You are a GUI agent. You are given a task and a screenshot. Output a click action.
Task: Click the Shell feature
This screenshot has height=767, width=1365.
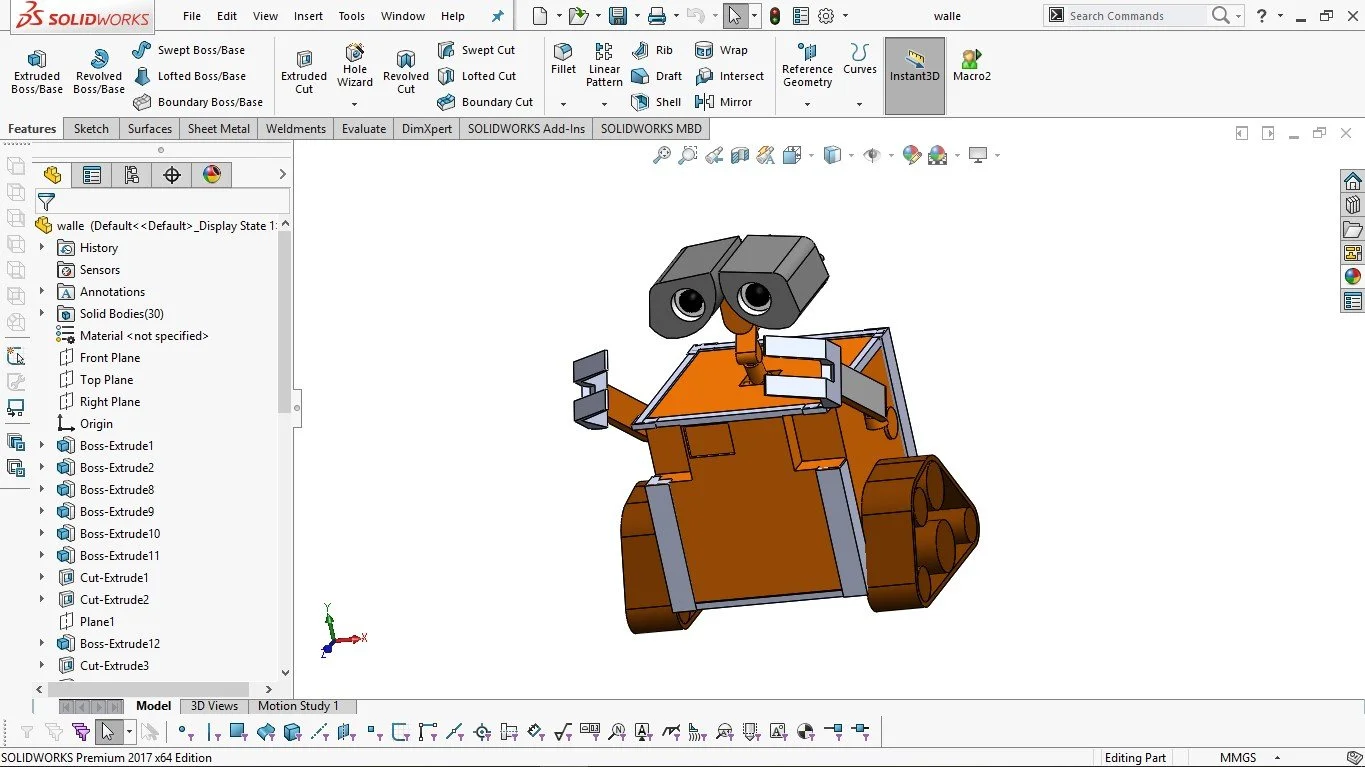656,102
